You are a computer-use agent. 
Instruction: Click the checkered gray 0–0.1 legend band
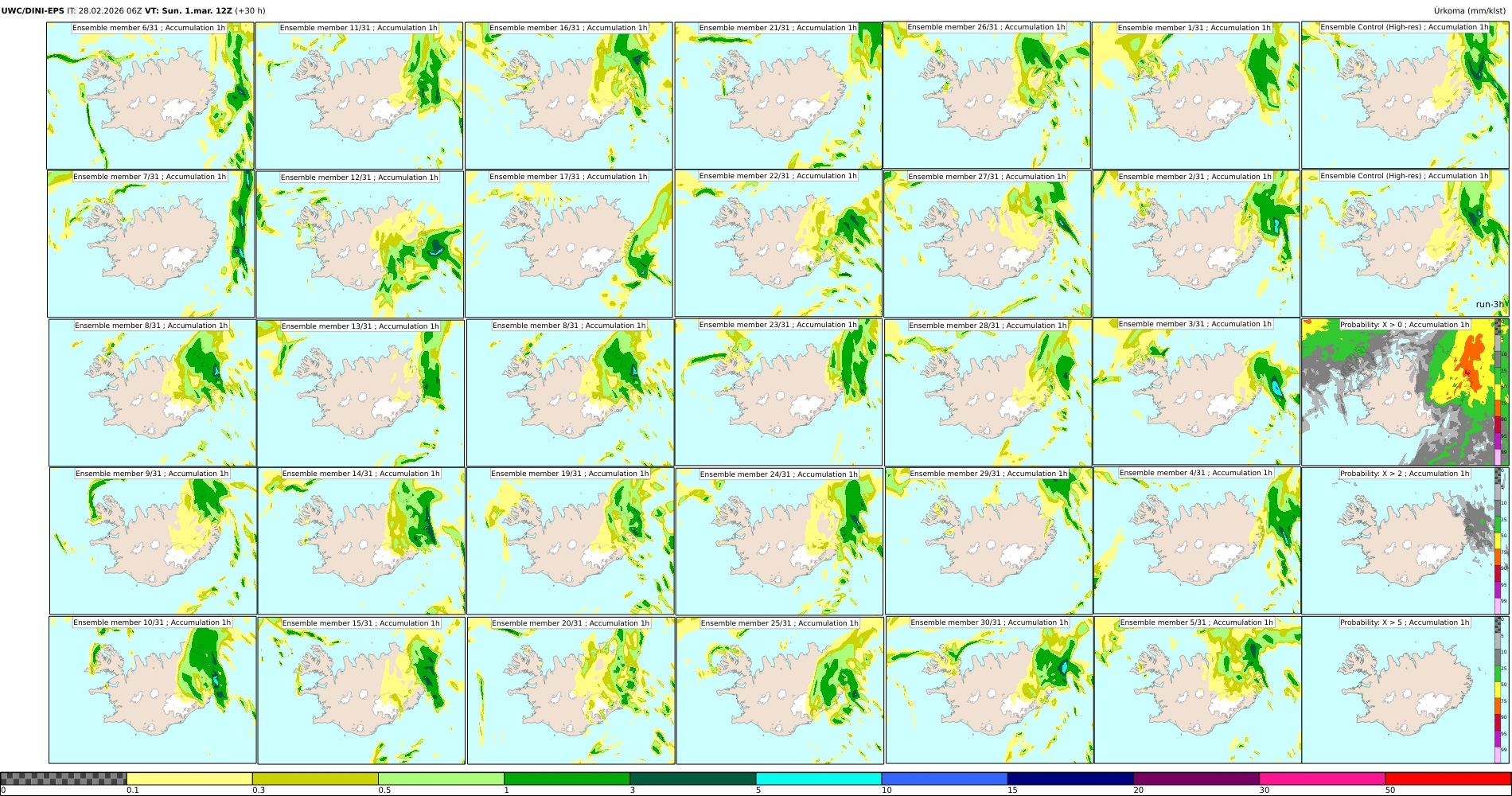pos(64,778)
